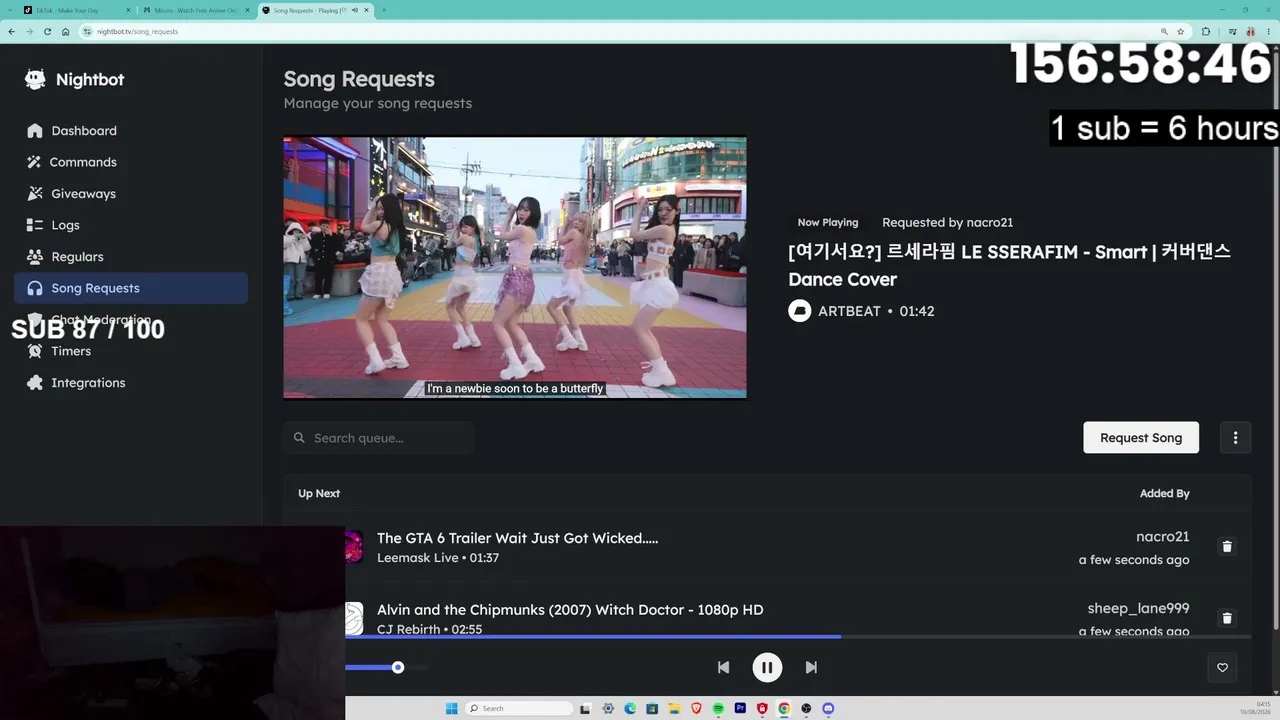Reload the current page
This screenshot has width=1280, height=720.
pos(47,31)
